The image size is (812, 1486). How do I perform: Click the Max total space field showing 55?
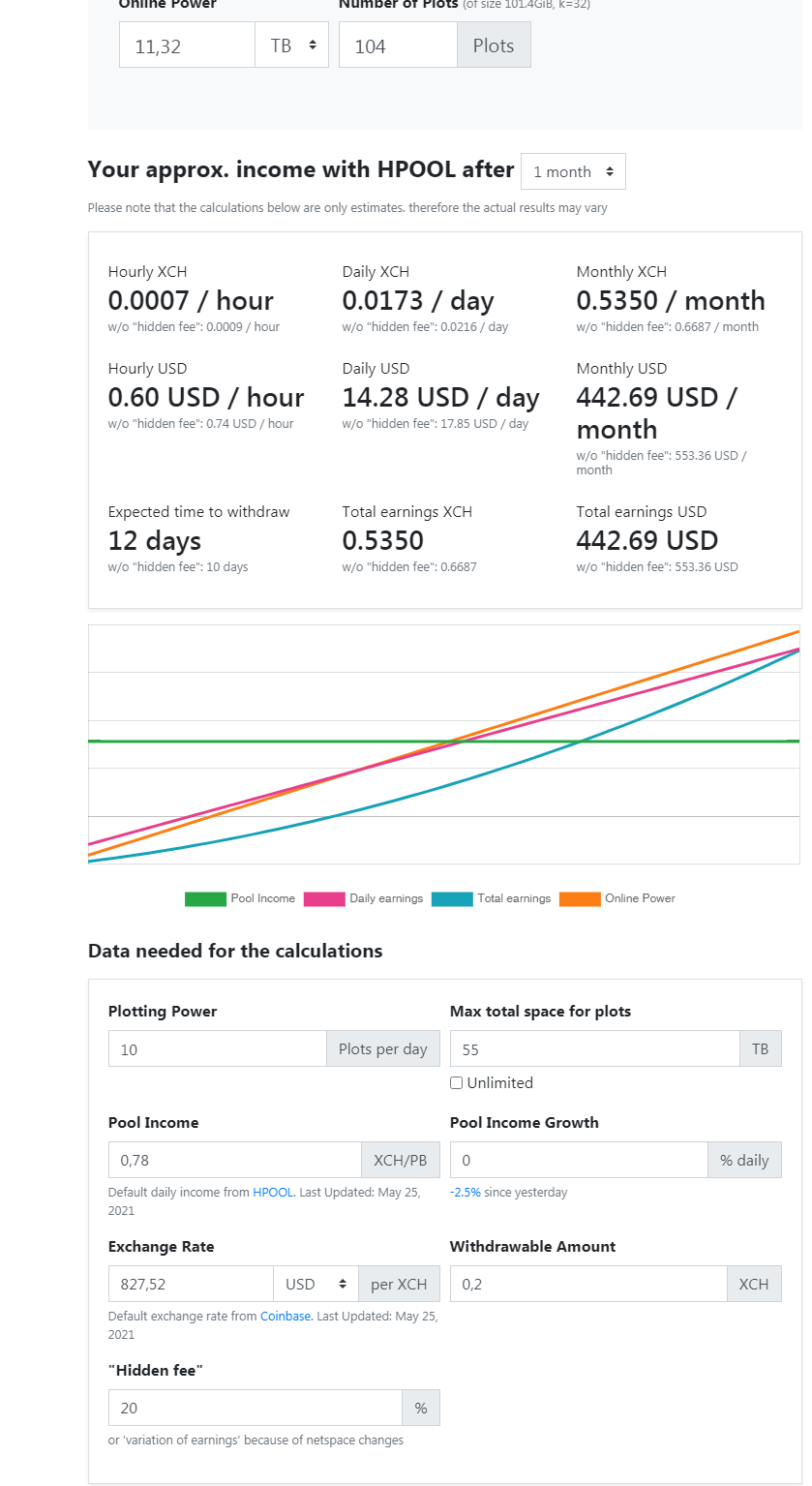pyautogui.click(x=594, y=1047)
